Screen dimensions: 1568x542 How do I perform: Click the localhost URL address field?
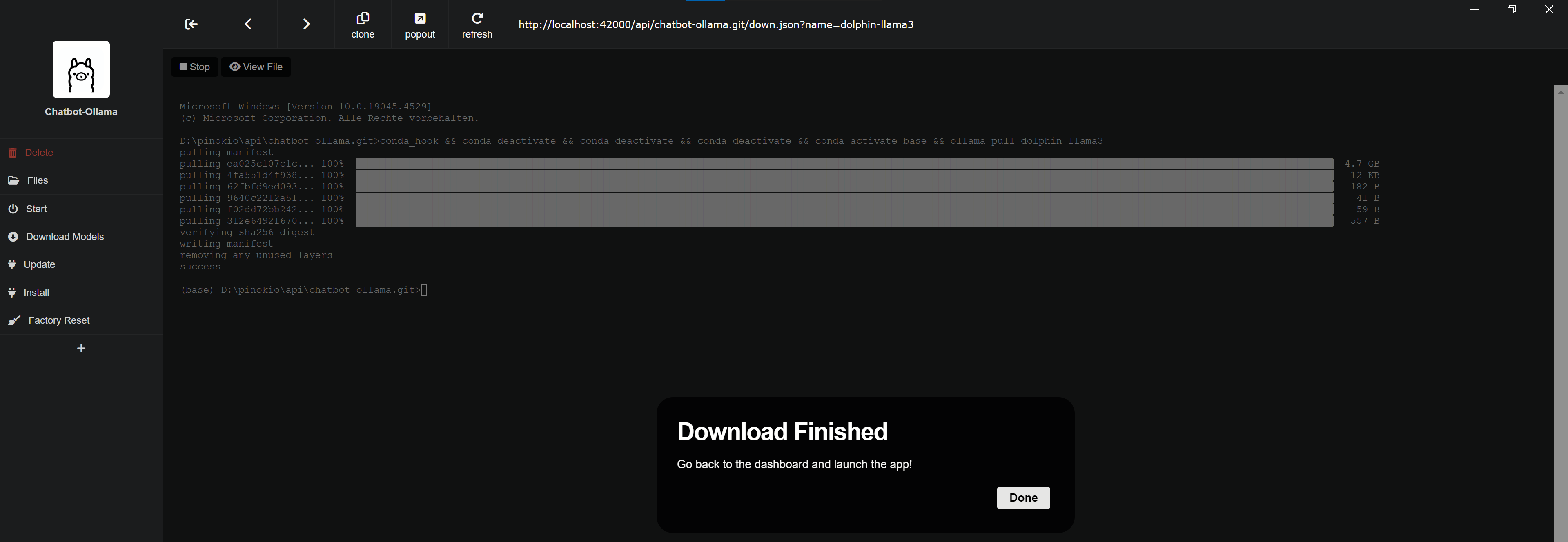716,24
